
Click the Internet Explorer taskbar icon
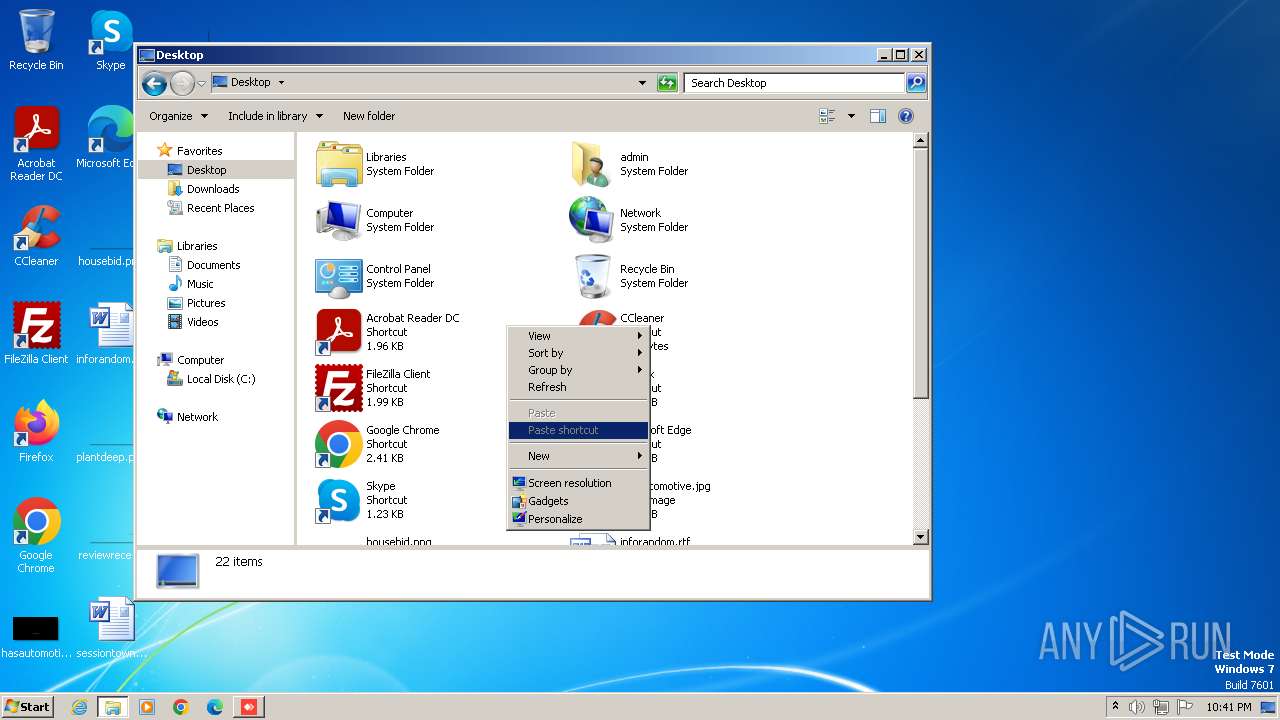point(80,707)
